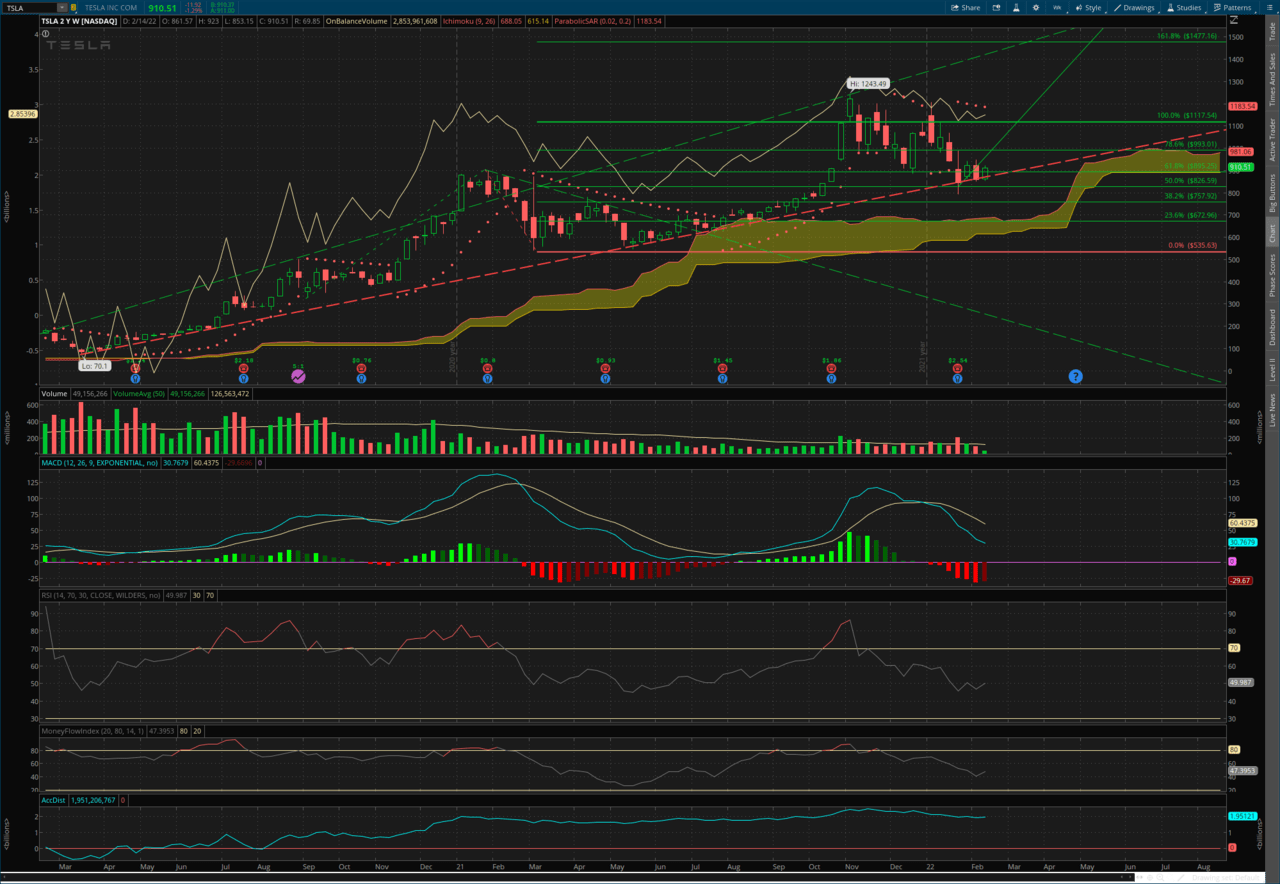
Task: Open the Patterns dropdown menu
Action: tap(1235, 8)
